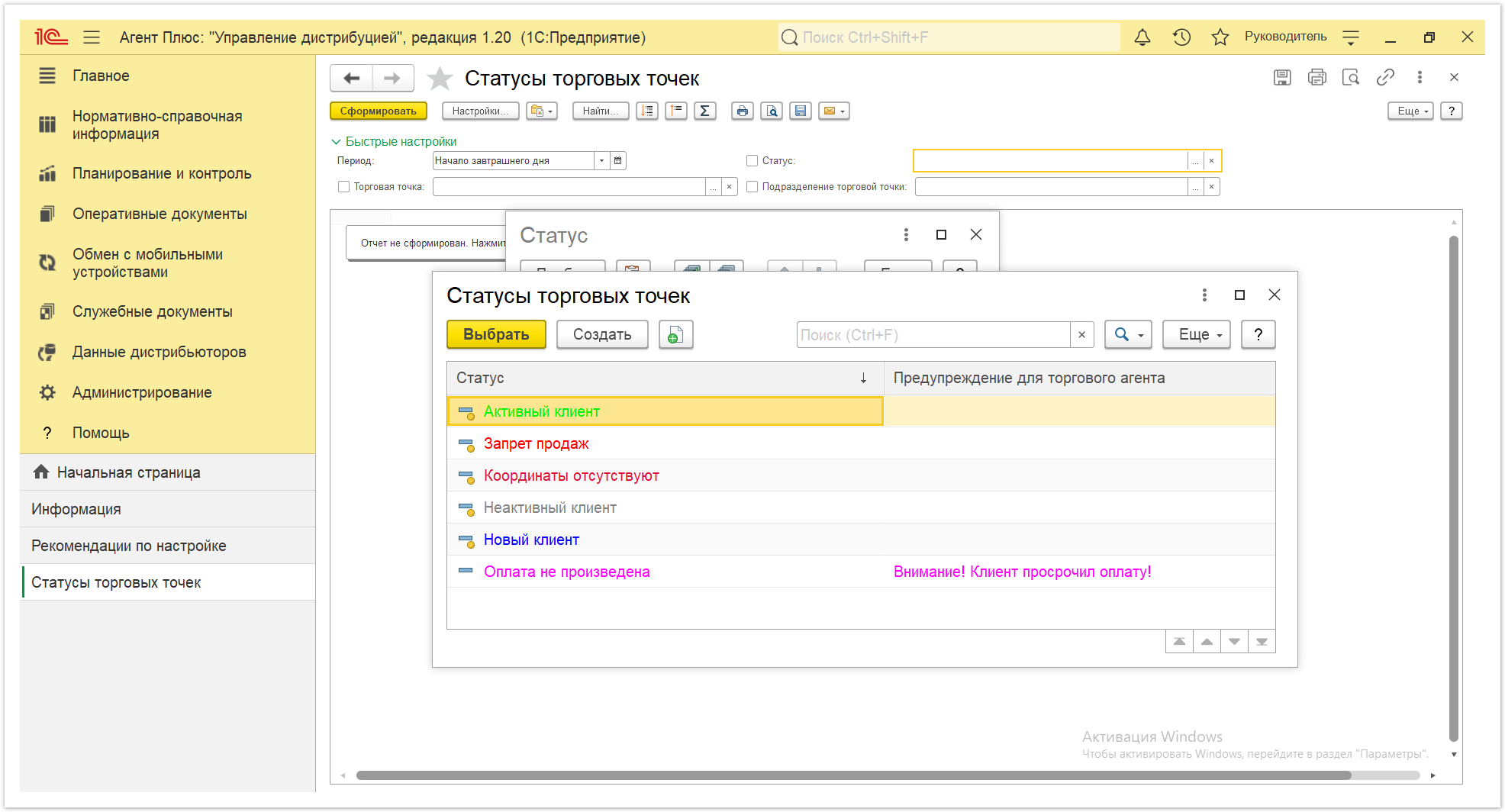Enable the Торговая точка checkbox
Image resolution: width=1505 pixels, height=812 pixels.
point(343,187)
